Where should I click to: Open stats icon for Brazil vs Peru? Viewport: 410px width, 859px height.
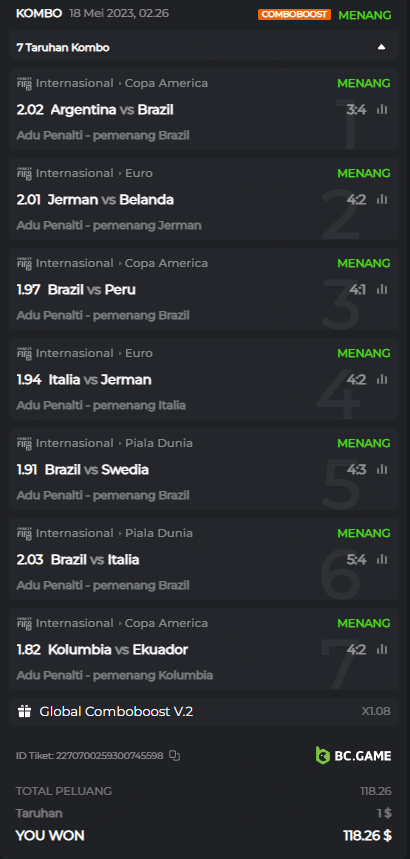(382, 289)
